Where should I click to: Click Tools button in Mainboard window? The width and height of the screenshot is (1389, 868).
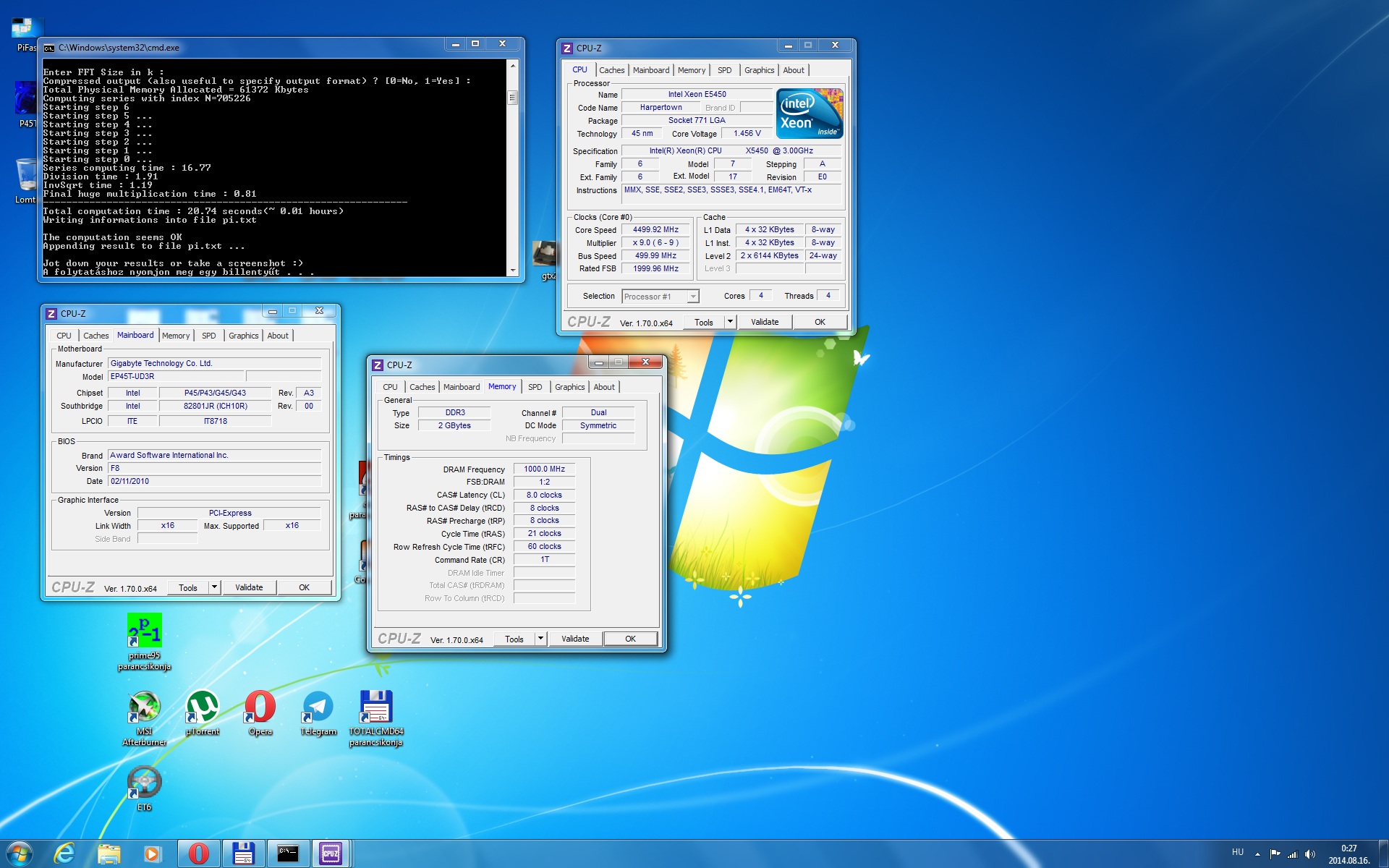click(x=188, y=587)
